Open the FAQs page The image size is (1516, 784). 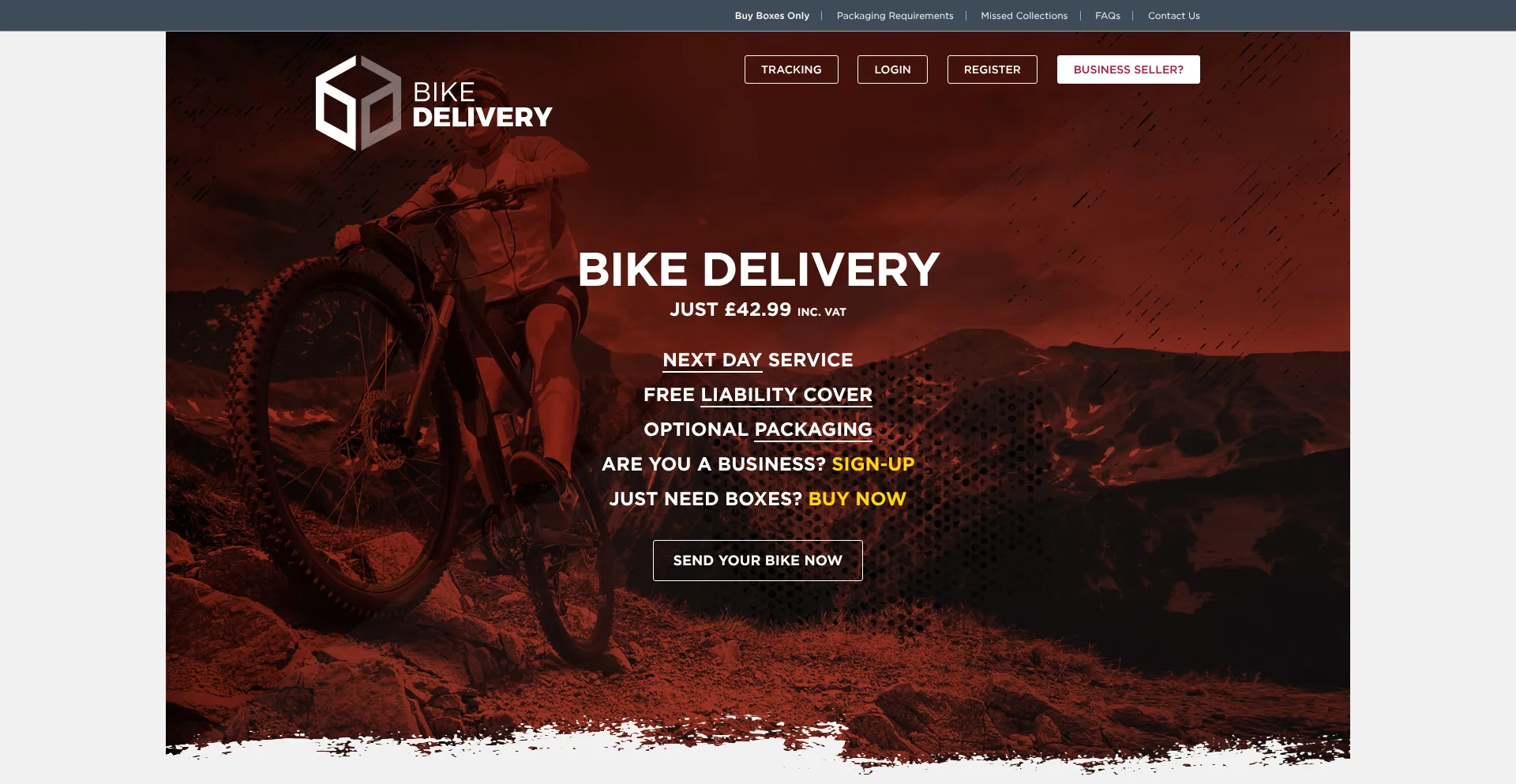1107,16
